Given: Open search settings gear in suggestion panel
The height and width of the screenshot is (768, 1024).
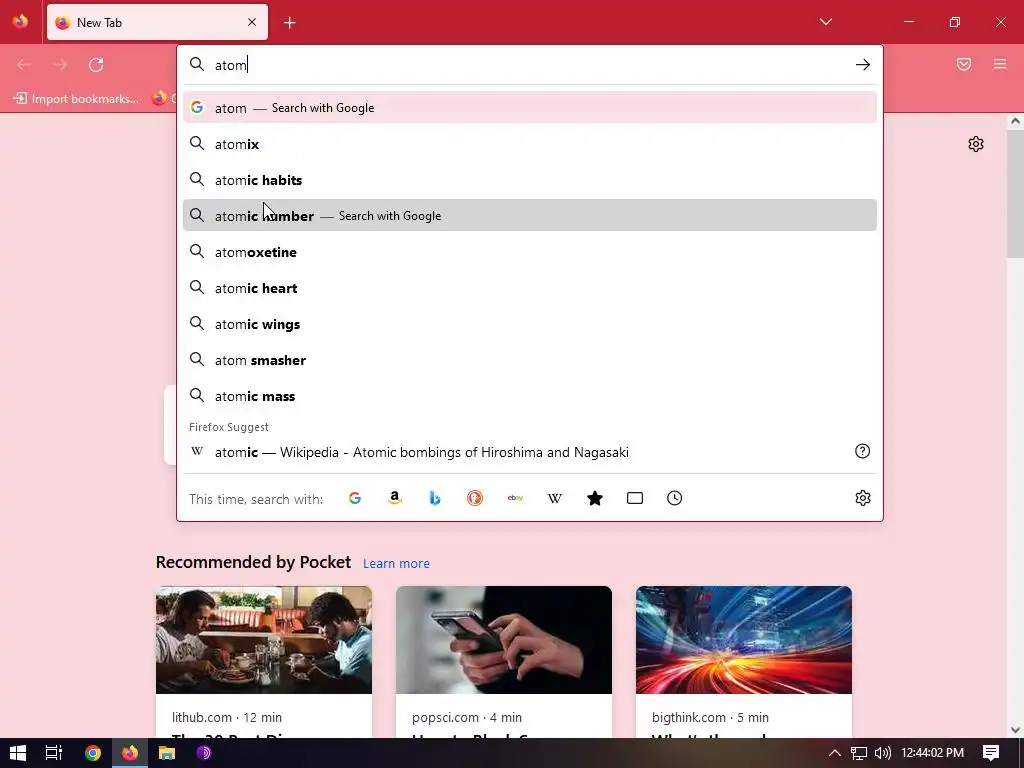Looking at the screenshot, I should [x=862, y=498].
